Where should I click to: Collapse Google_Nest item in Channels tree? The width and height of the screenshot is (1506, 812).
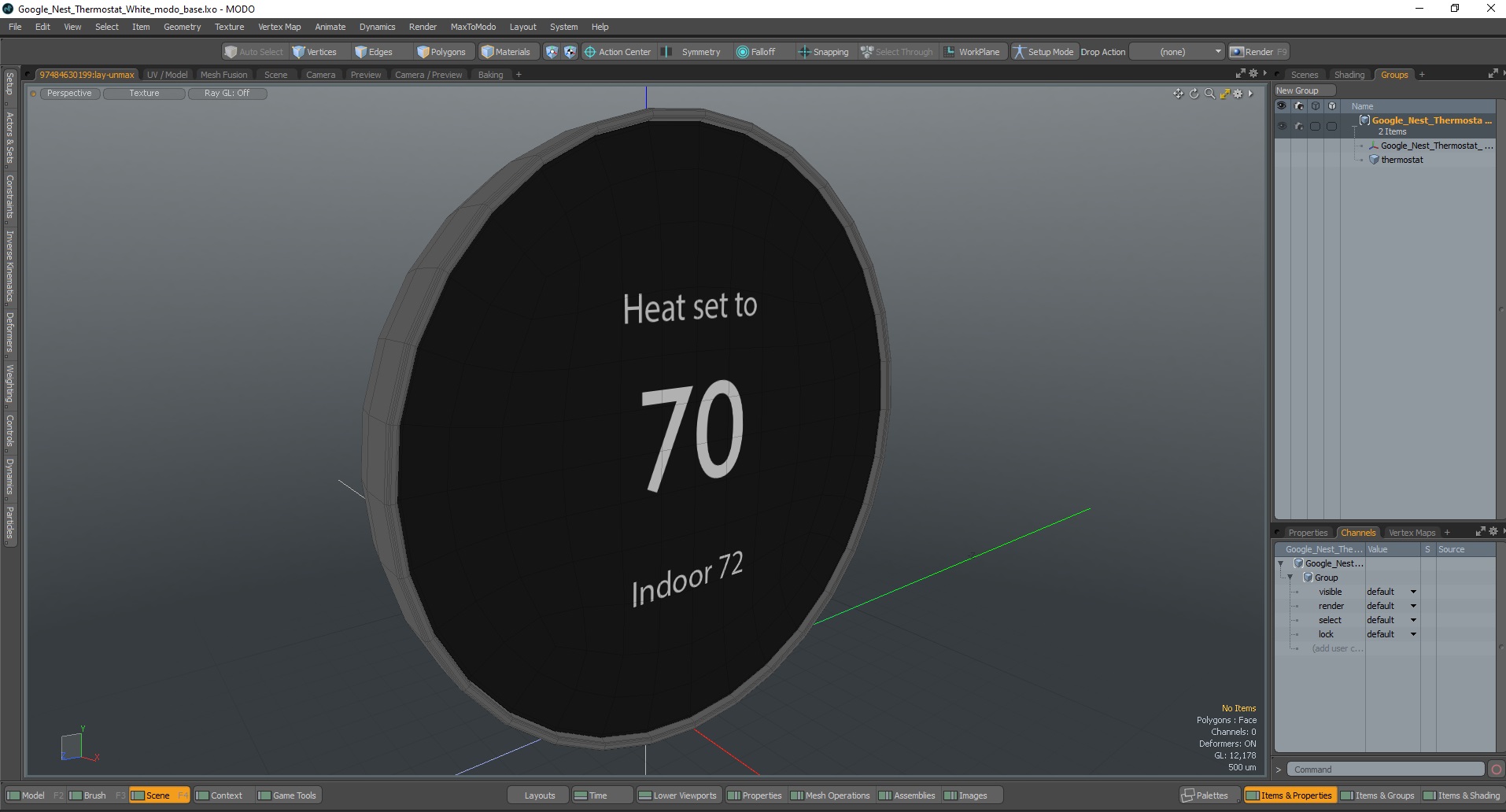[1281, 563]
